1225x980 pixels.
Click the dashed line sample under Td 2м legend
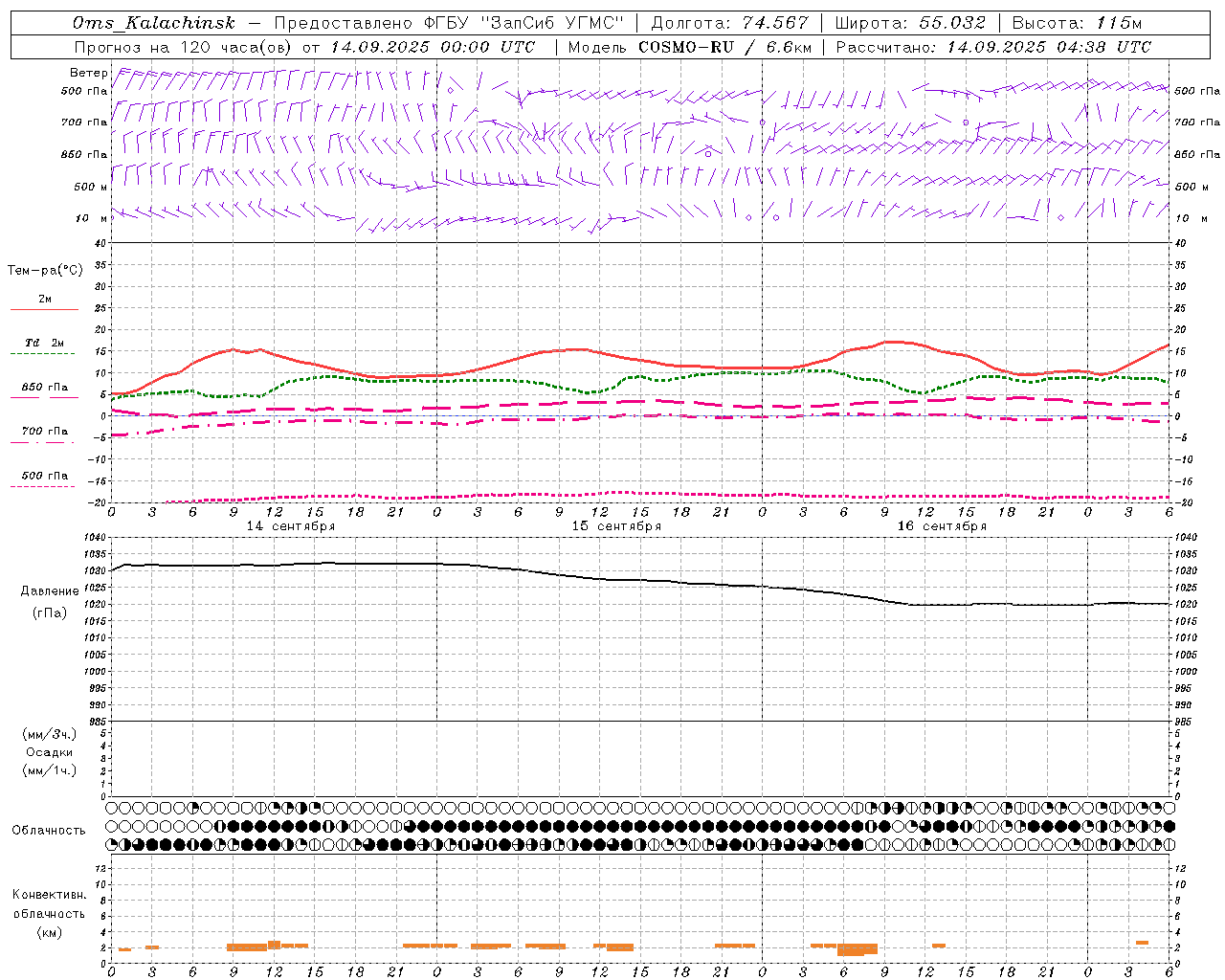coord(42,354)
